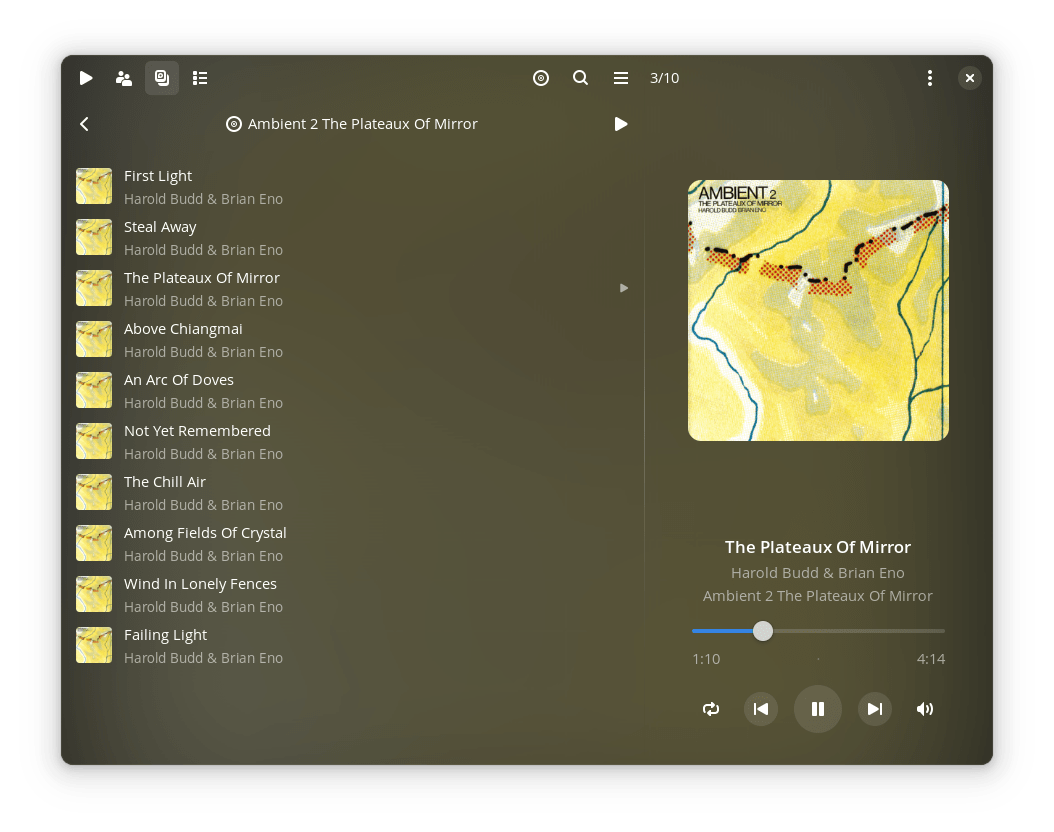
Task: Click the cover thumbnail next to An Arc Of Doves
Action: [94, 390]
